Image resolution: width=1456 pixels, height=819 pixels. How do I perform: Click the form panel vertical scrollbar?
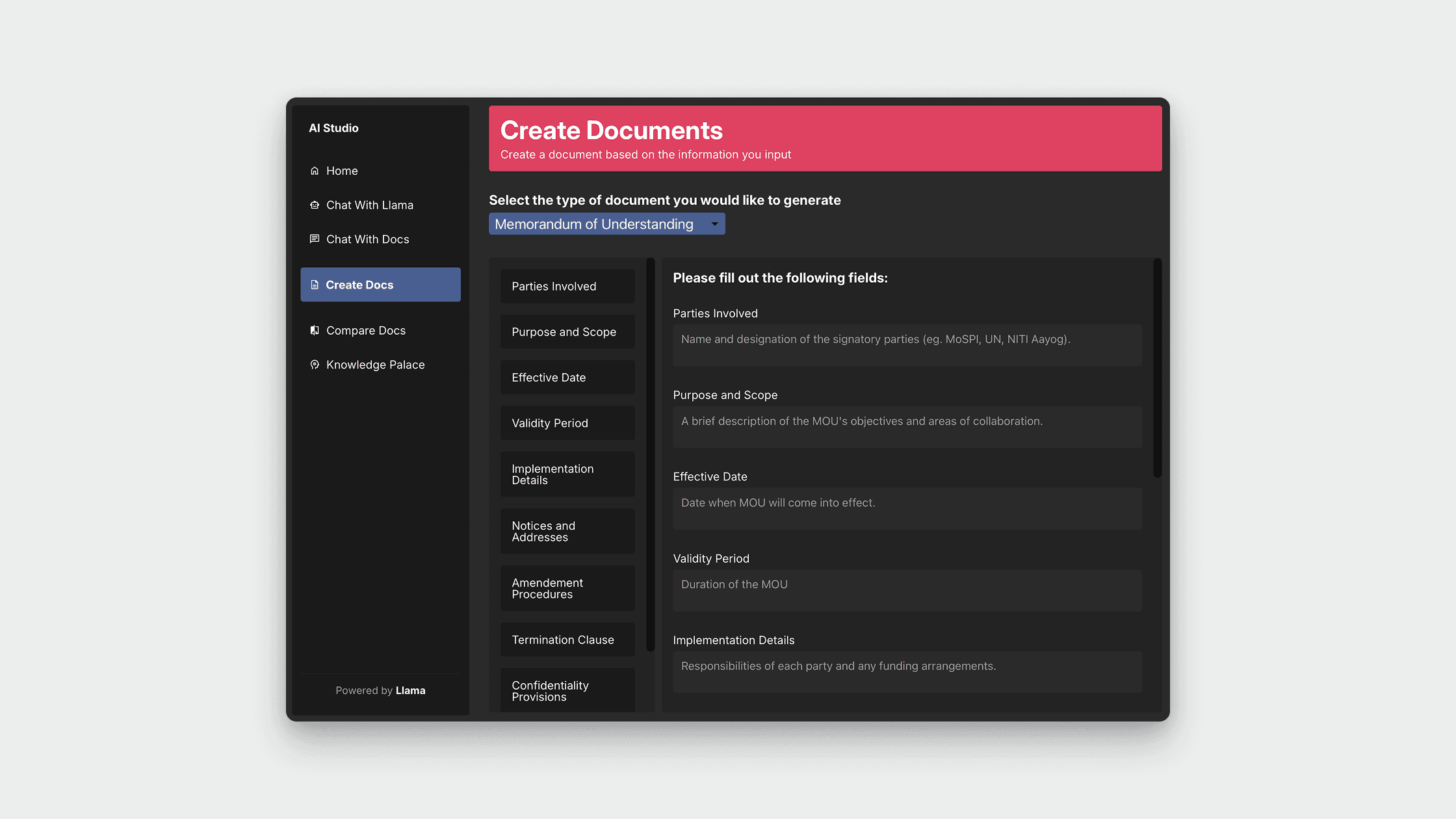pyautogui.click(x=1157, y=369)
